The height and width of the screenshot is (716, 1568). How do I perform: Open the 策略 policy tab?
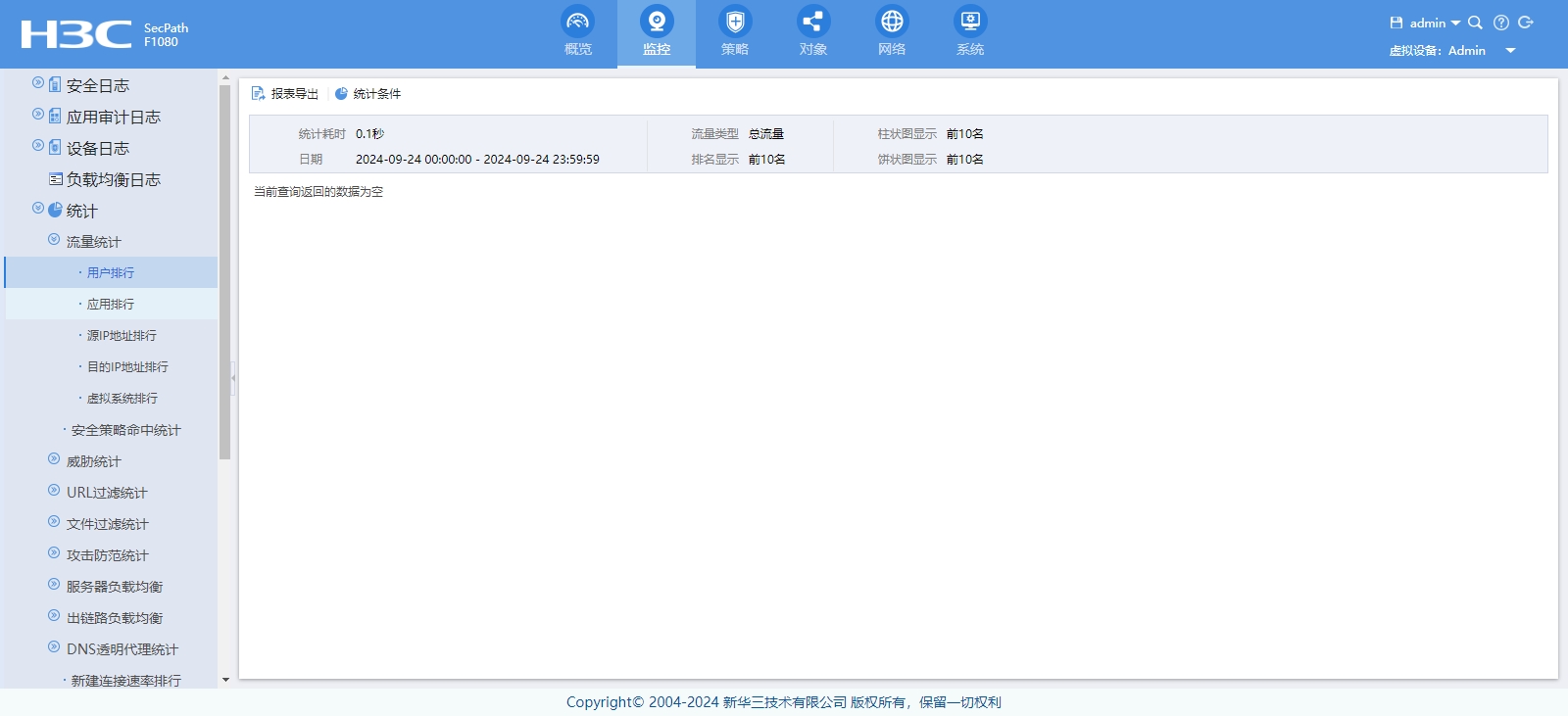pyautogui.click(x=735, y=33)
